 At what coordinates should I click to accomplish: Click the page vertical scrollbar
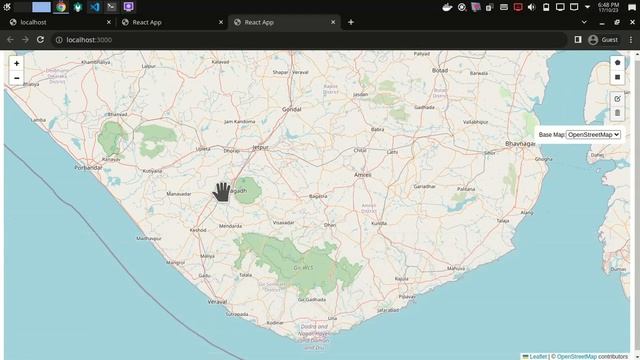pos(637,204)
